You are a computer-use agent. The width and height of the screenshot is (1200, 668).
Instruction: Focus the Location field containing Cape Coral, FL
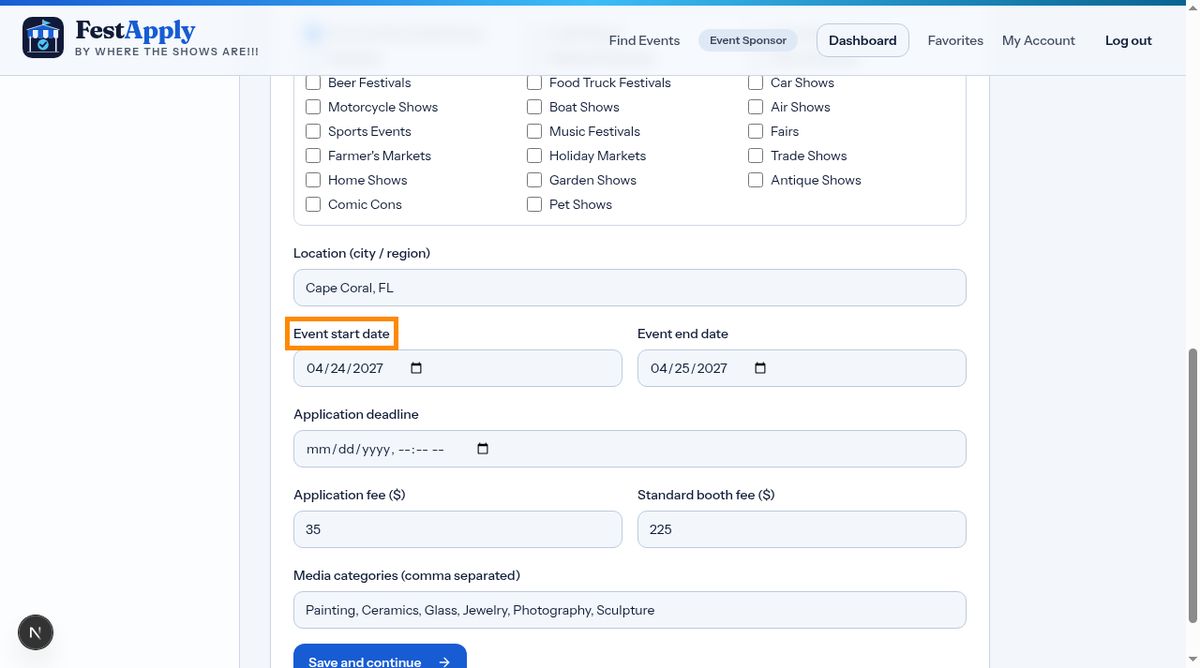(630, 288)
